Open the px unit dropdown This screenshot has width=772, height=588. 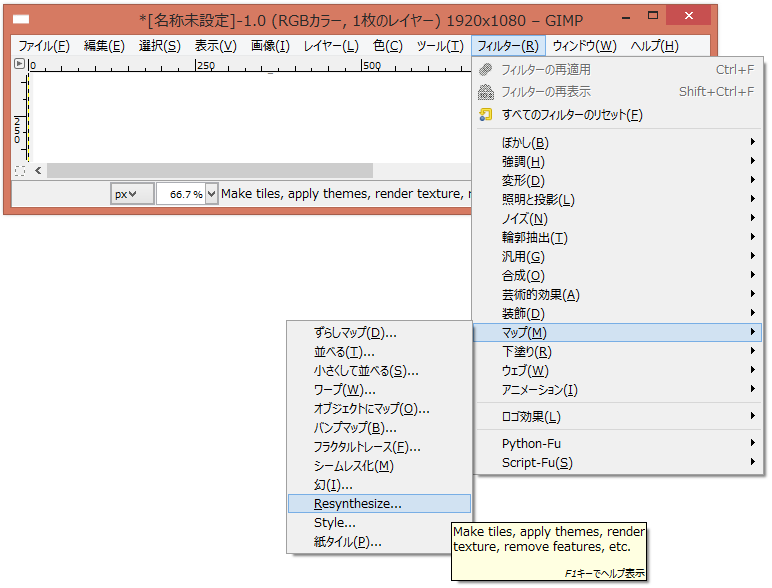[131, 194]
